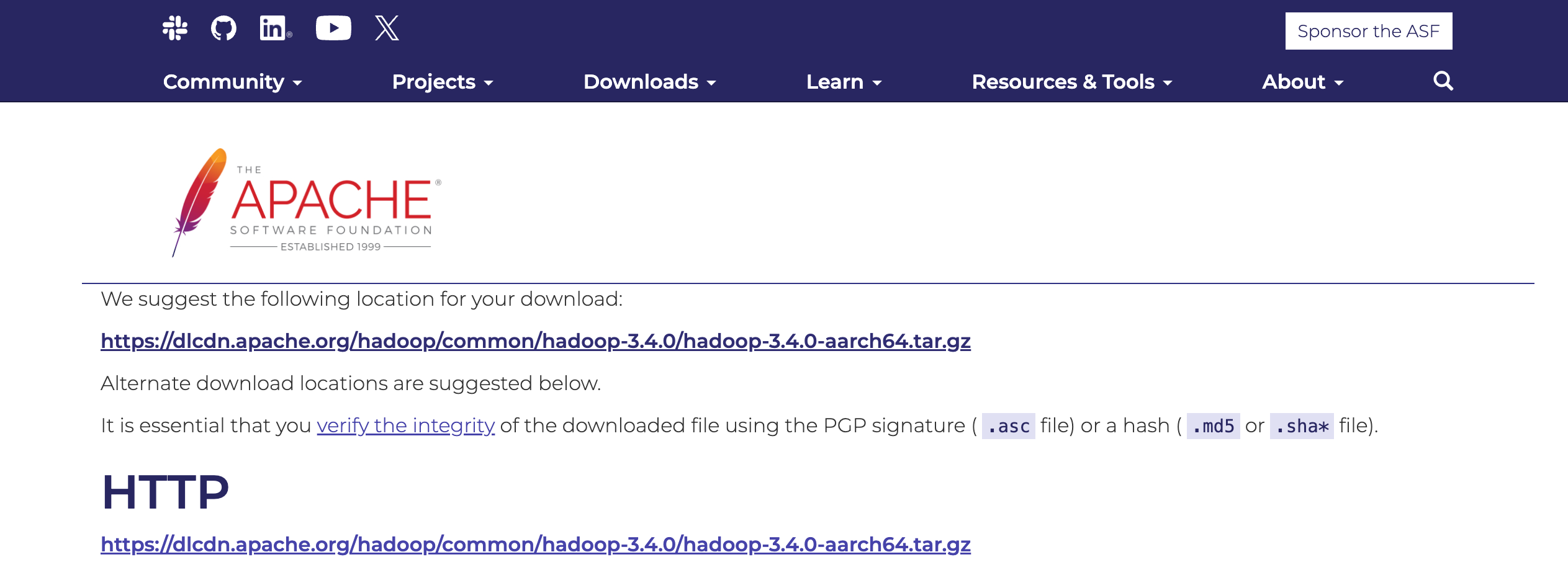The height and width of the screenshot is (583, 1568).
Task: Click the search magnifier icon
Action: point(1443,81)
